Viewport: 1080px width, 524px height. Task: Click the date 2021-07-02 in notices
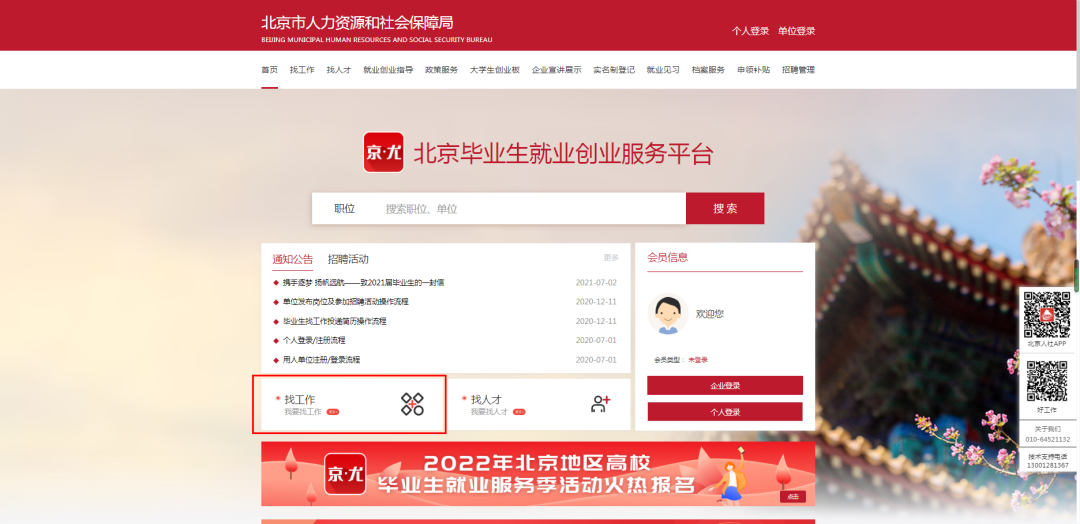tap(596, 283)
